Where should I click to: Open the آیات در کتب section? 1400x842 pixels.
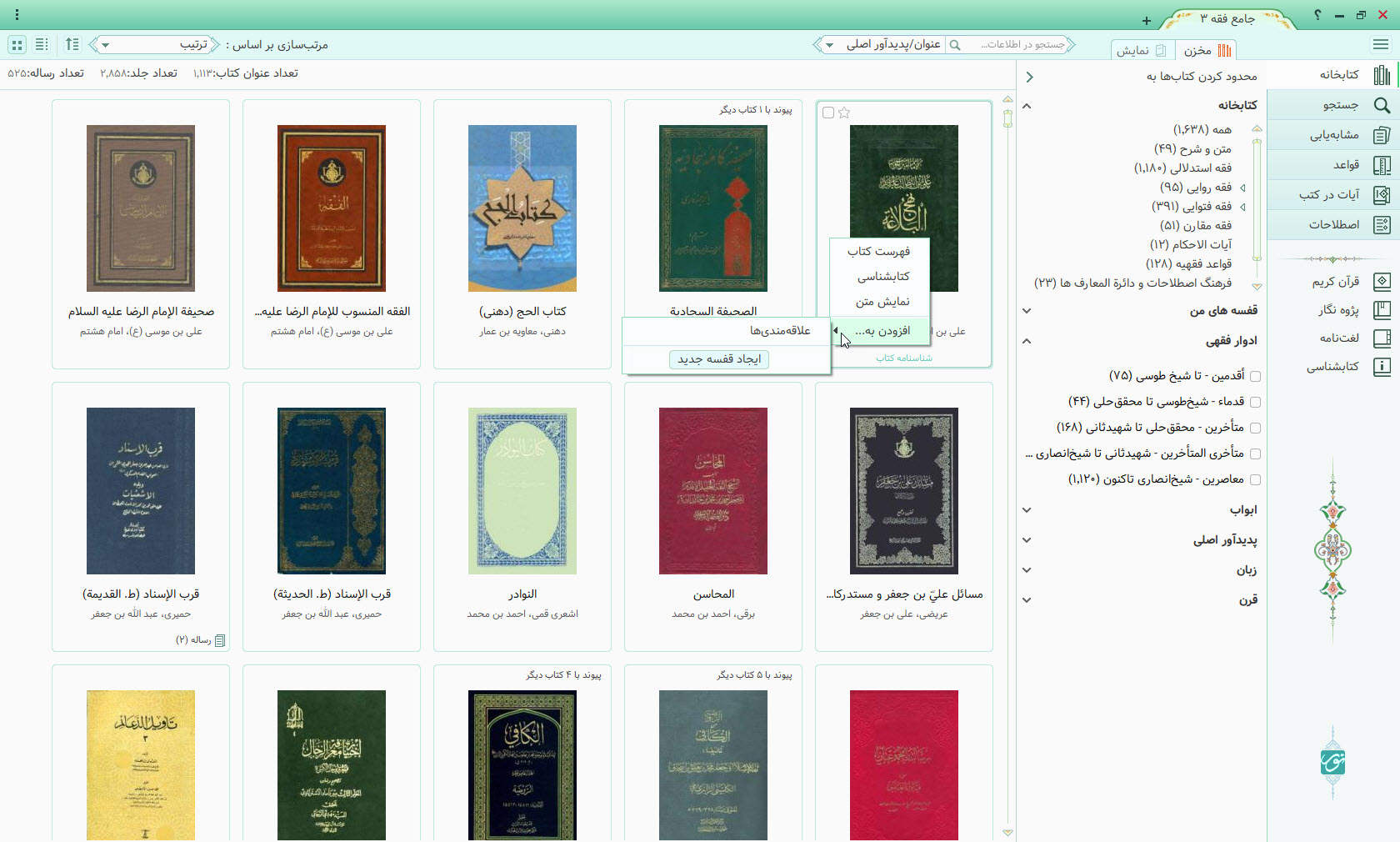tap(1333, 195)
